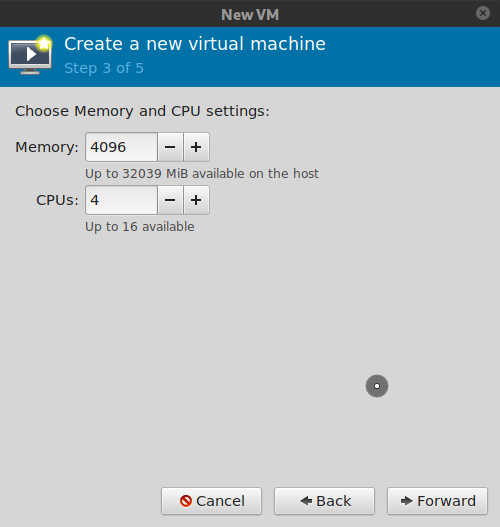Click 'Up to 16 available' text
This screenshot has width=500, height=527.
[x=140, y=227]
